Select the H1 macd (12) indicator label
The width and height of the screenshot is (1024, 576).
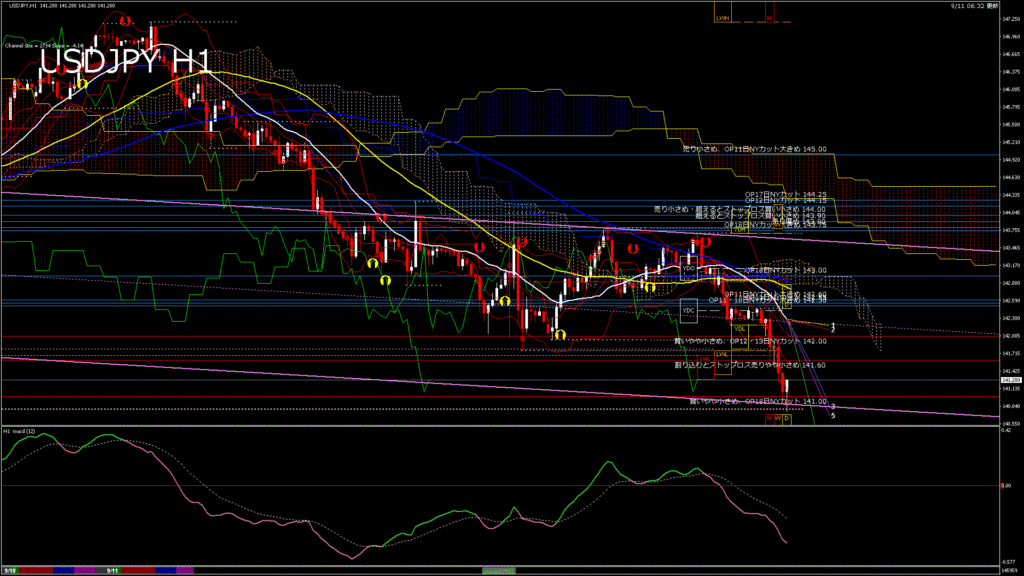pos(20,431)
